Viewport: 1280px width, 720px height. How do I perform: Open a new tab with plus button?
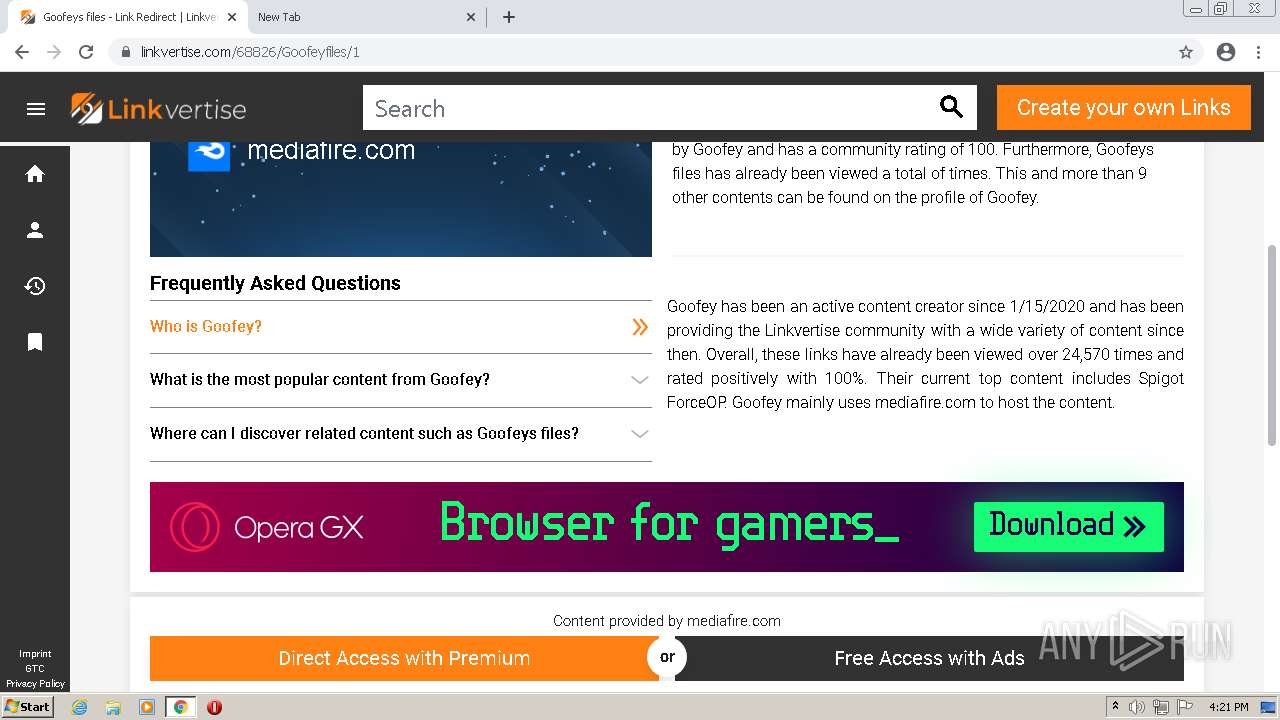coord(509,17)
